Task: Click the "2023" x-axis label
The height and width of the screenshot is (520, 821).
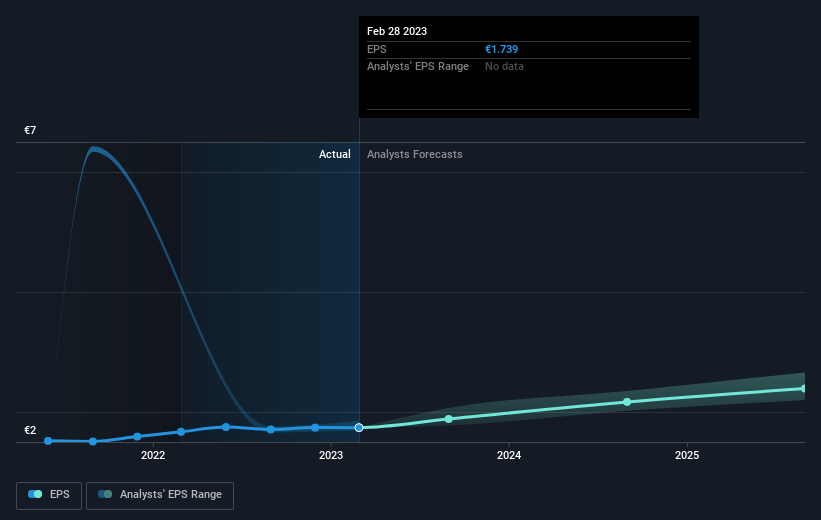Action: coord(331,455)
